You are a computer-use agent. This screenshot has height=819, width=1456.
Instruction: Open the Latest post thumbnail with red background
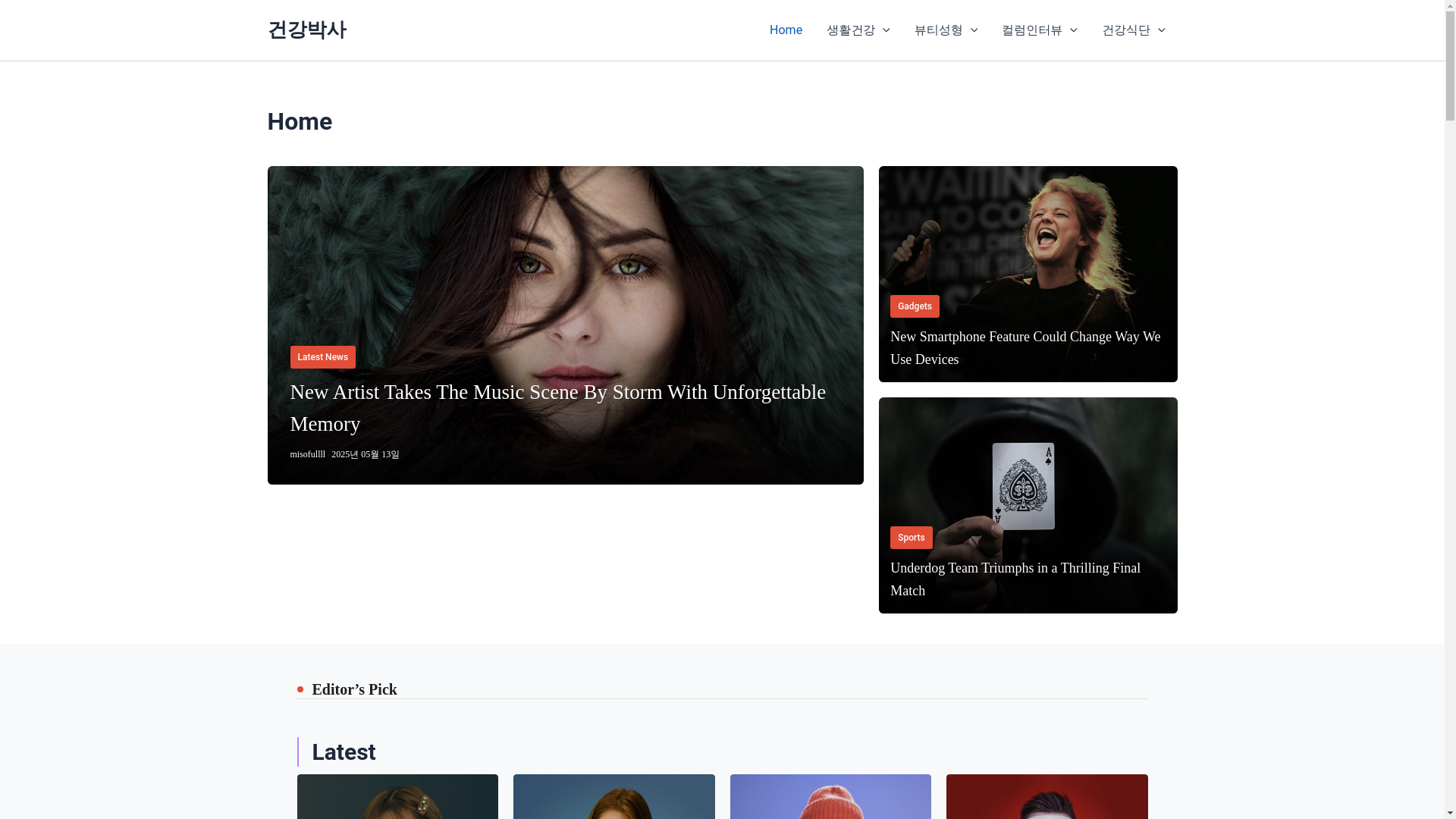[1046, 796]
